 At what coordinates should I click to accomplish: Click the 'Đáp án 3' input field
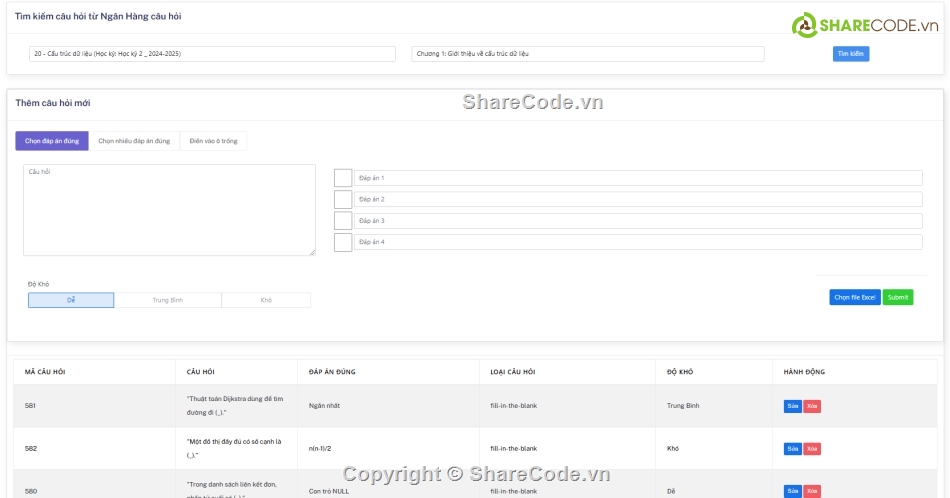tap(638, 221)
